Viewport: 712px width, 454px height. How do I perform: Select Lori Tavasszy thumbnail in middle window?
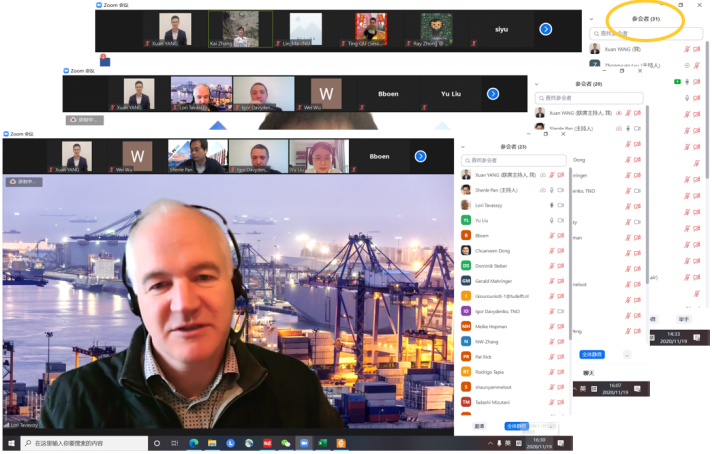pyautogui.click(x=201, y=94)
